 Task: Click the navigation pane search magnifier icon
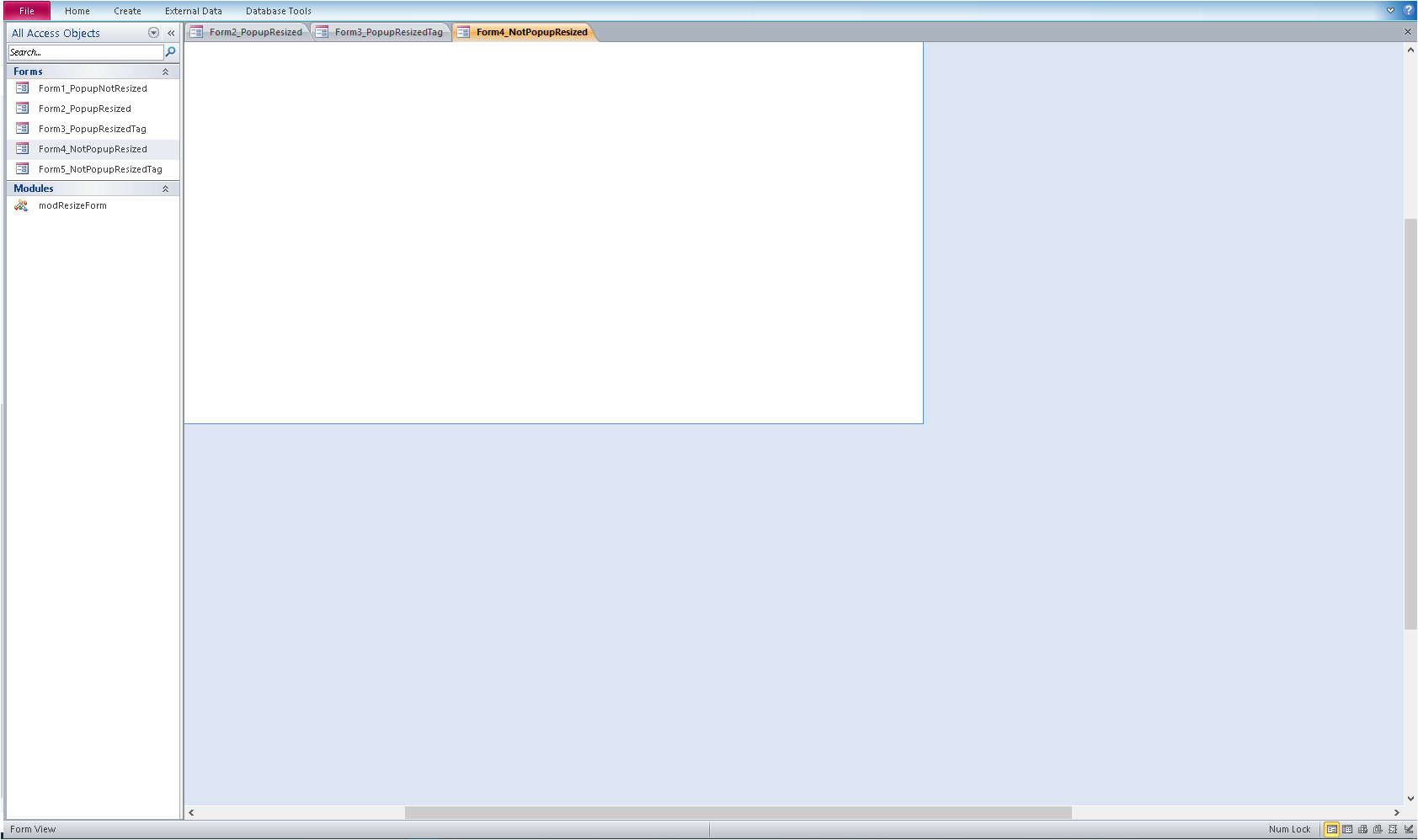pos(171,52)
